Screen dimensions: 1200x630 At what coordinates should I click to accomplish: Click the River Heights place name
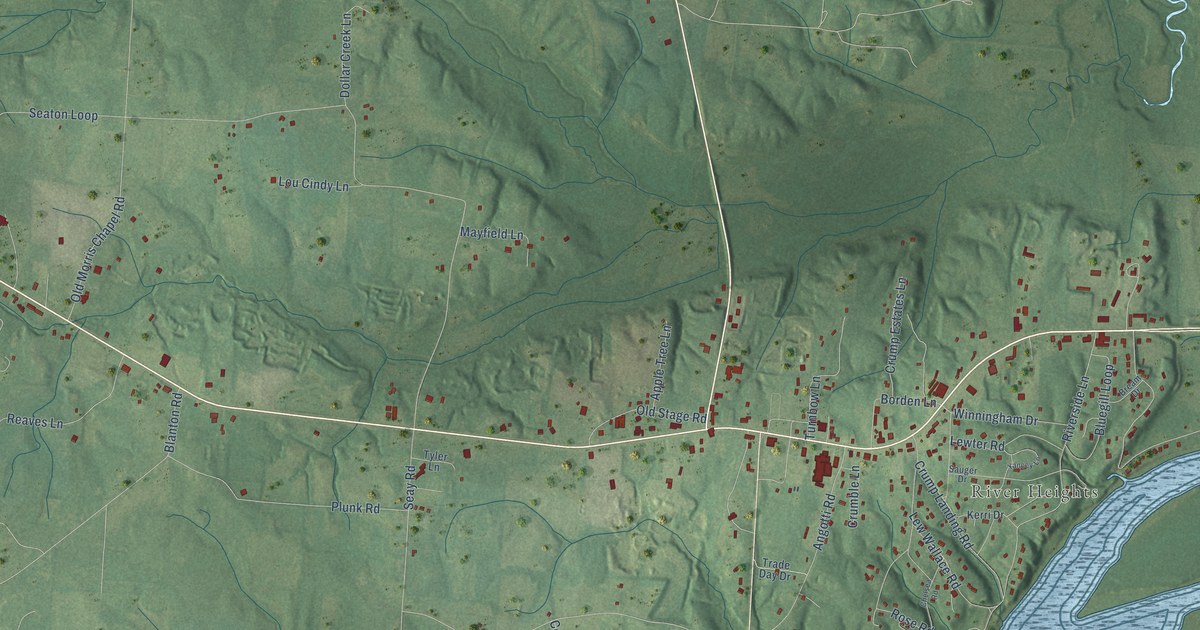tap(1035, 493)
